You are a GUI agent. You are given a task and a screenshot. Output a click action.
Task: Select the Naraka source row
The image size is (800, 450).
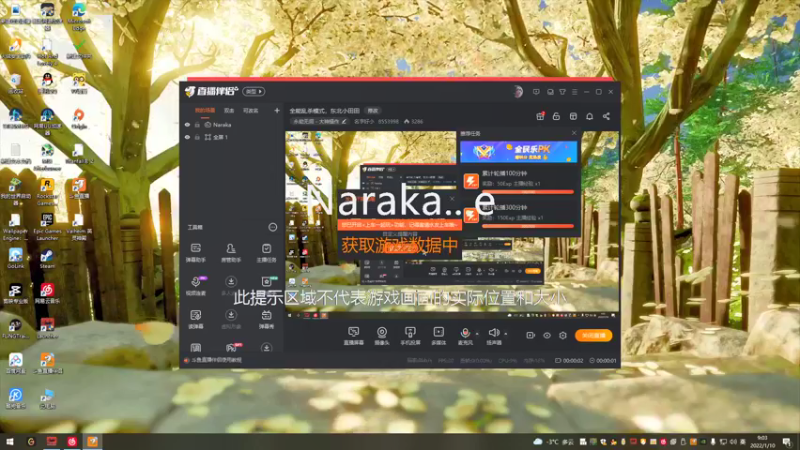232,125
